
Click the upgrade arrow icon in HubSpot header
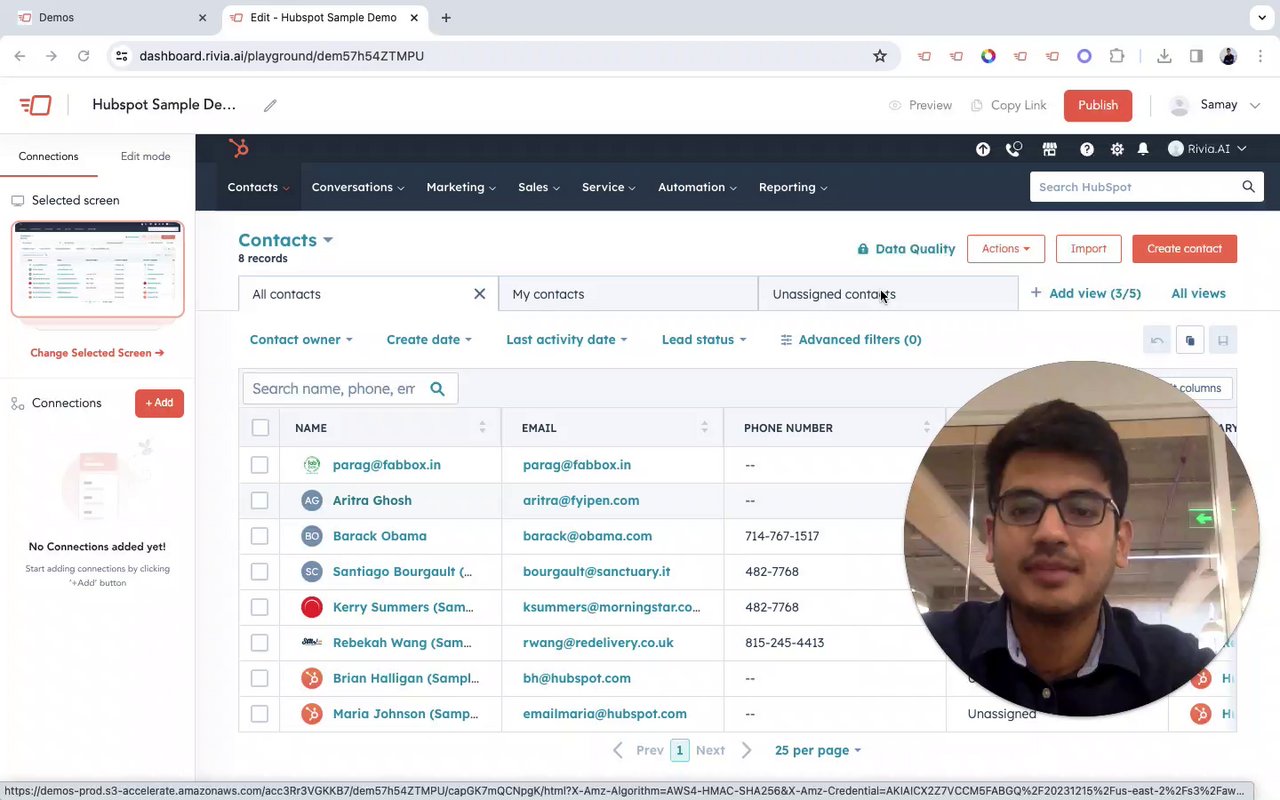(x=983, y=149)
